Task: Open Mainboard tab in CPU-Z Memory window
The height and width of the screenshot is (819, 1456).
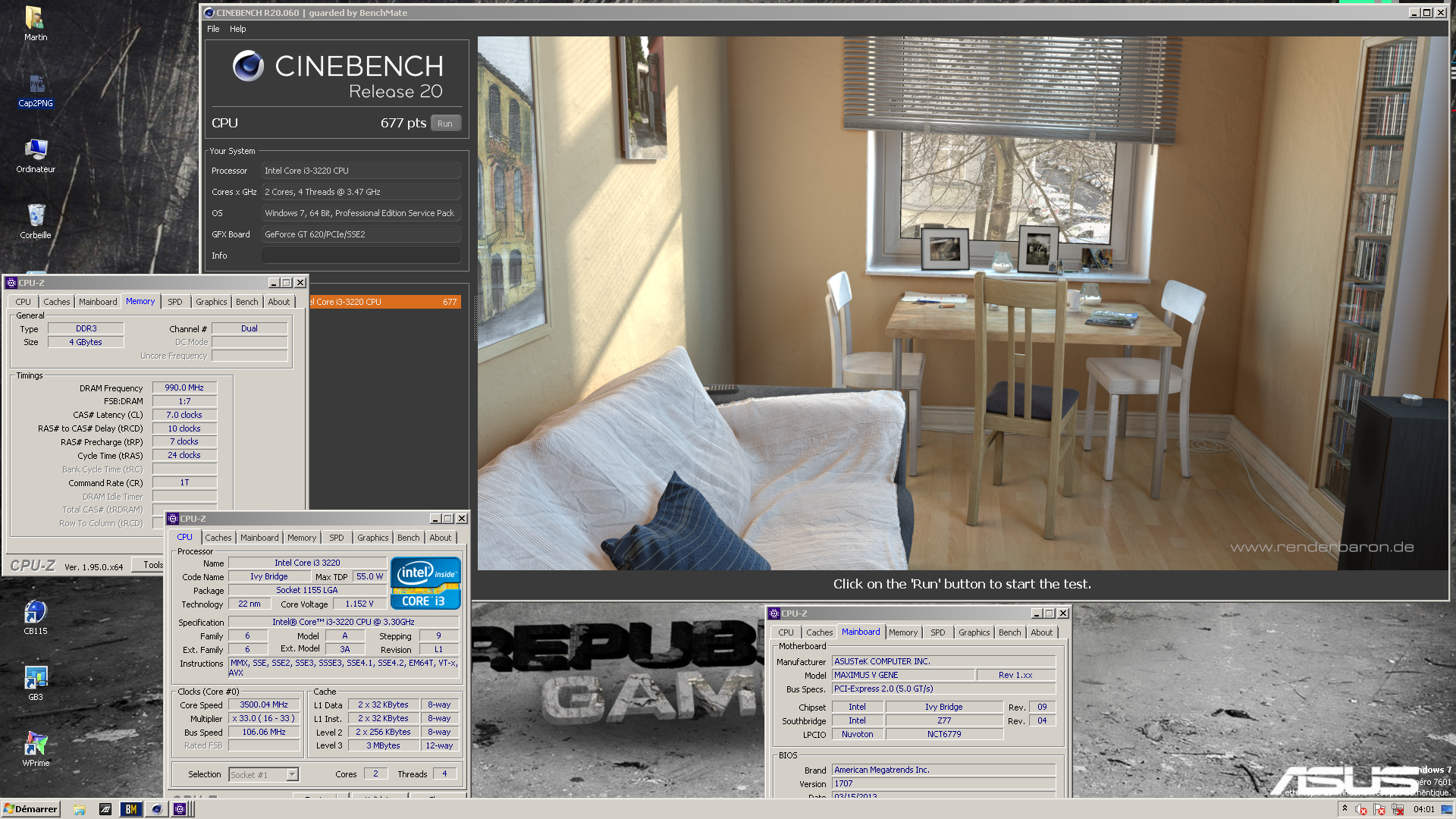Action: coord(99,302)
